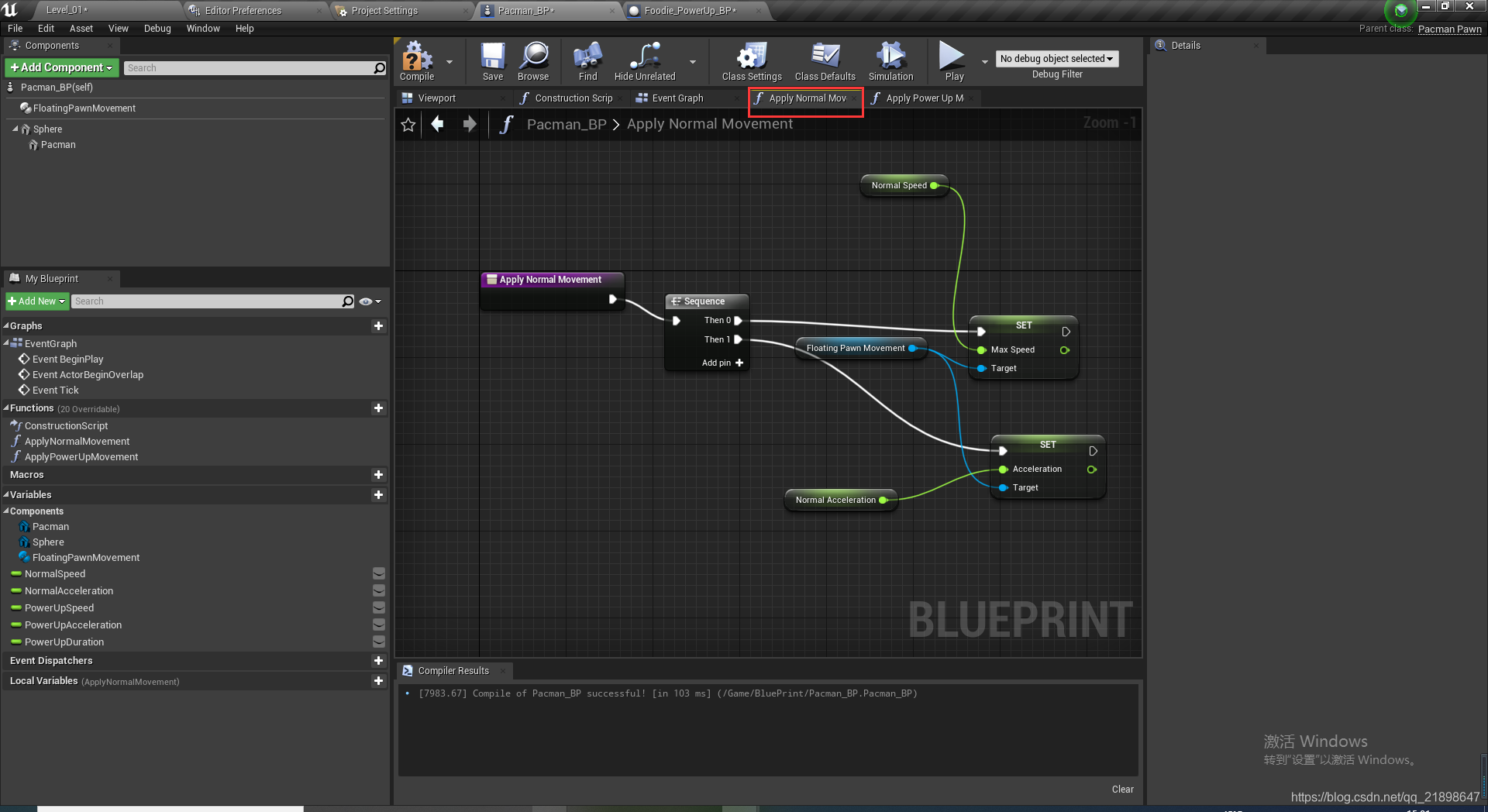Click the Max Speed output pin
This screenshot has height=812, width=1488.
[1065, 350]
